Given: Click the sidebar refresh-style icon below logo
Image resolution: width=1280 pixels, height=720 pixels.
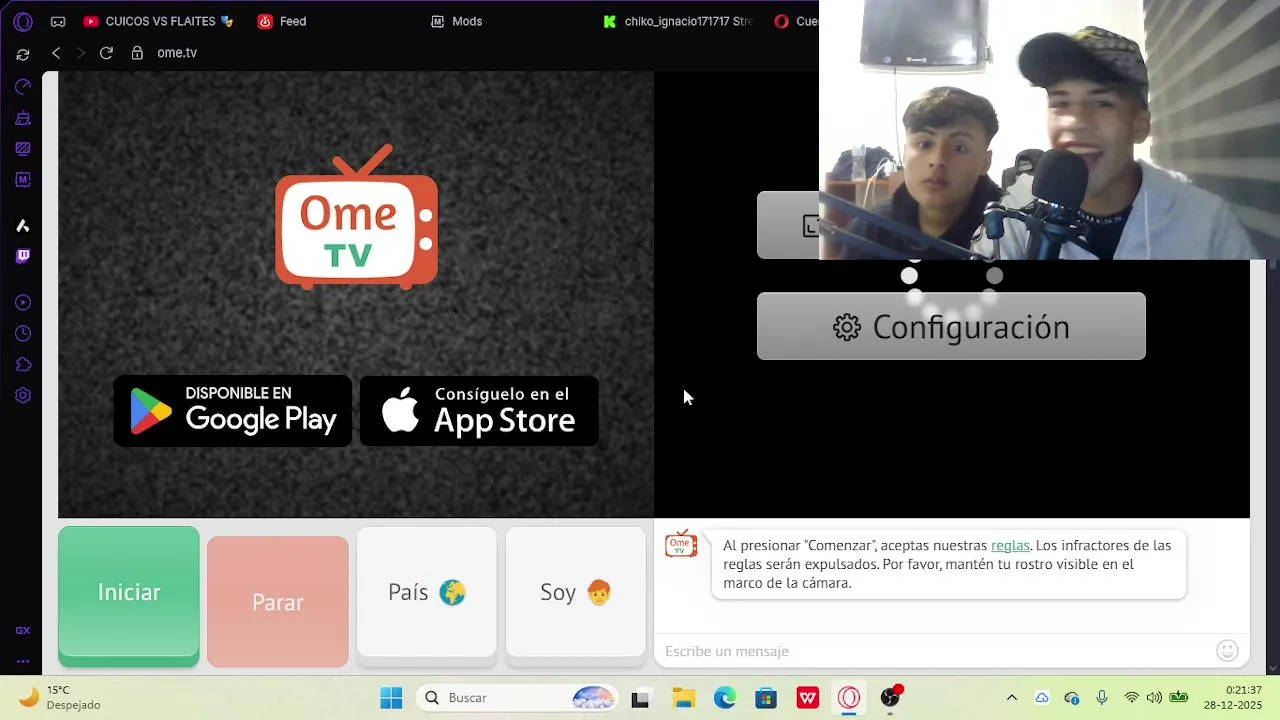Looking at the screenshot, I should 23,54.
